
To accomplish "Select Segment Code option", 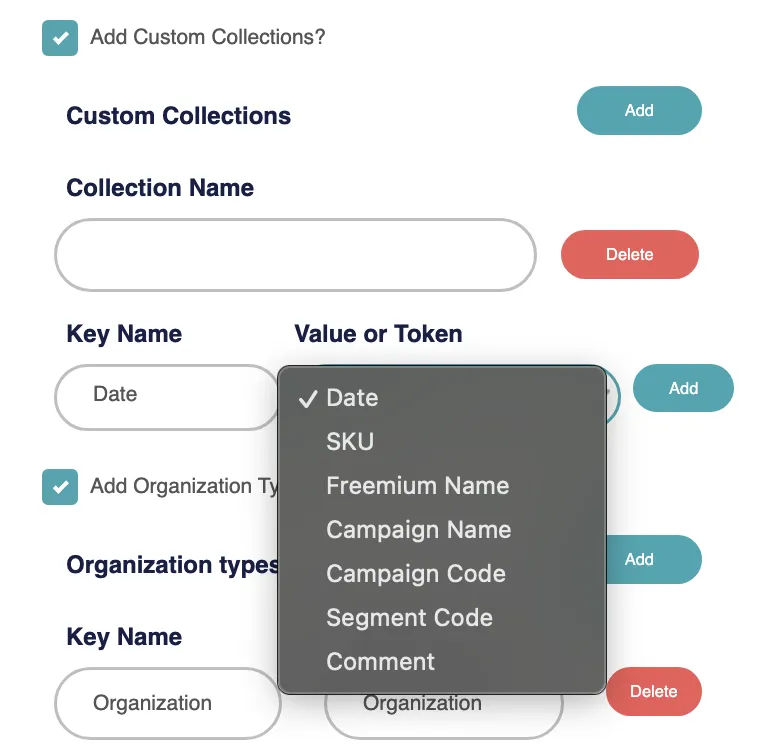I will coord(409,618).
